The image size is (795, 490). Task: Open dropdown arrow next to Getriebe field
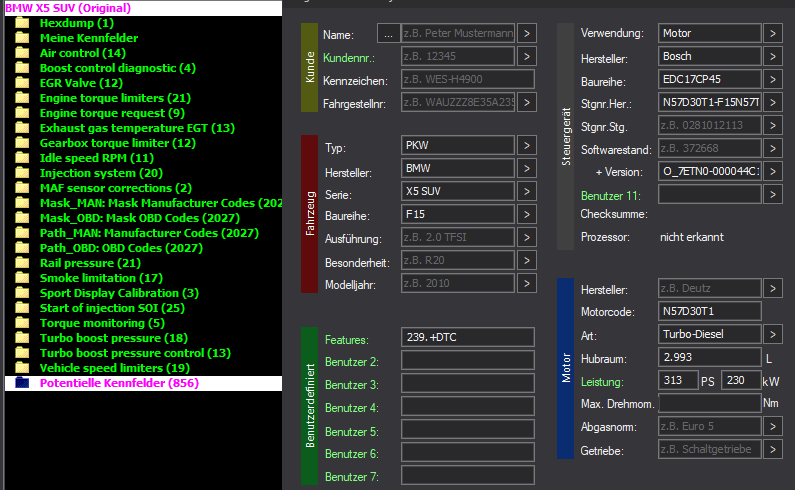coord(773,449)
